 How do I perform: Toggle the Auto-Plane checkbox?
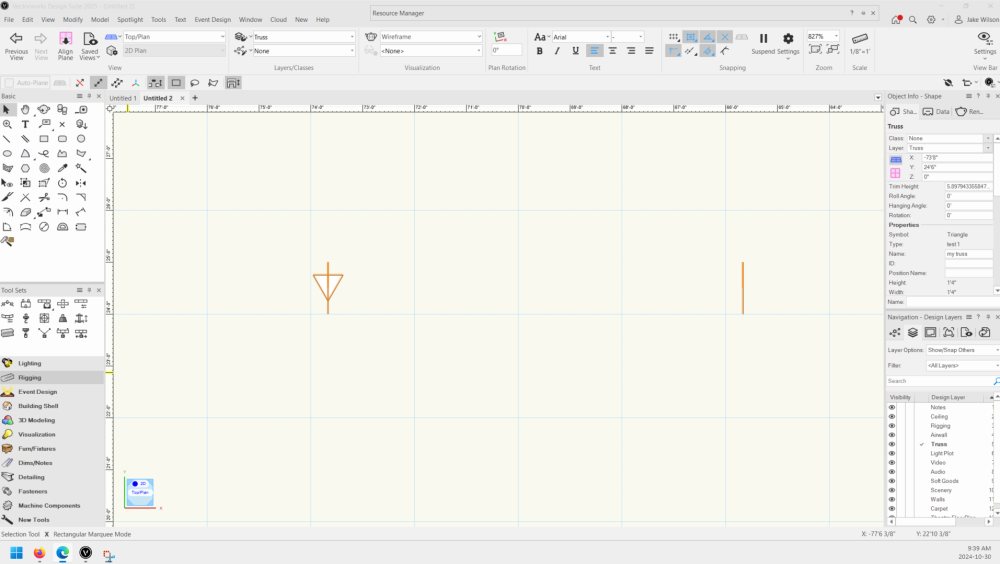(x=10, y=83)
